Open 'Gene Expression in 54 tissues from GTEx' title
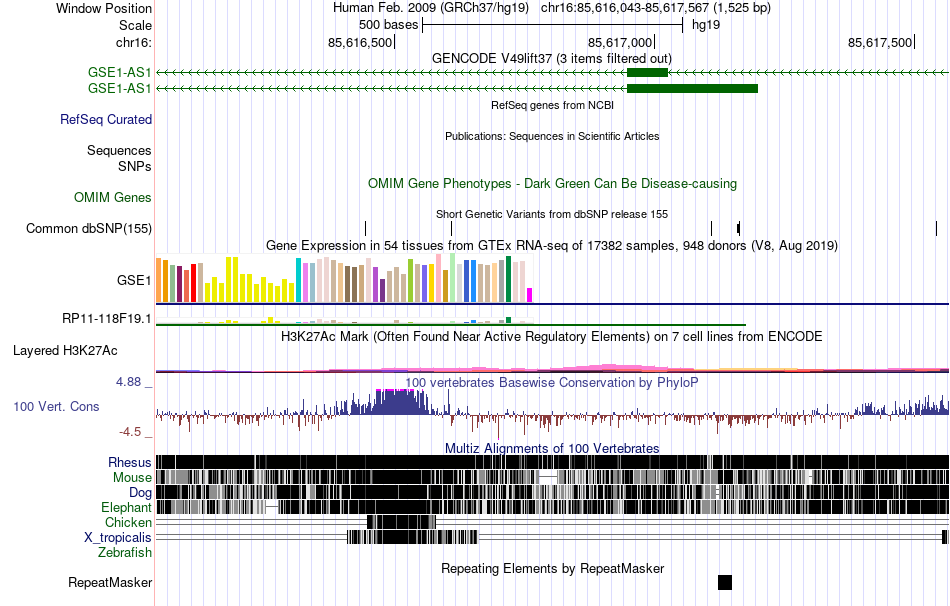The image size is (950, 606). (x=552, y=245)
